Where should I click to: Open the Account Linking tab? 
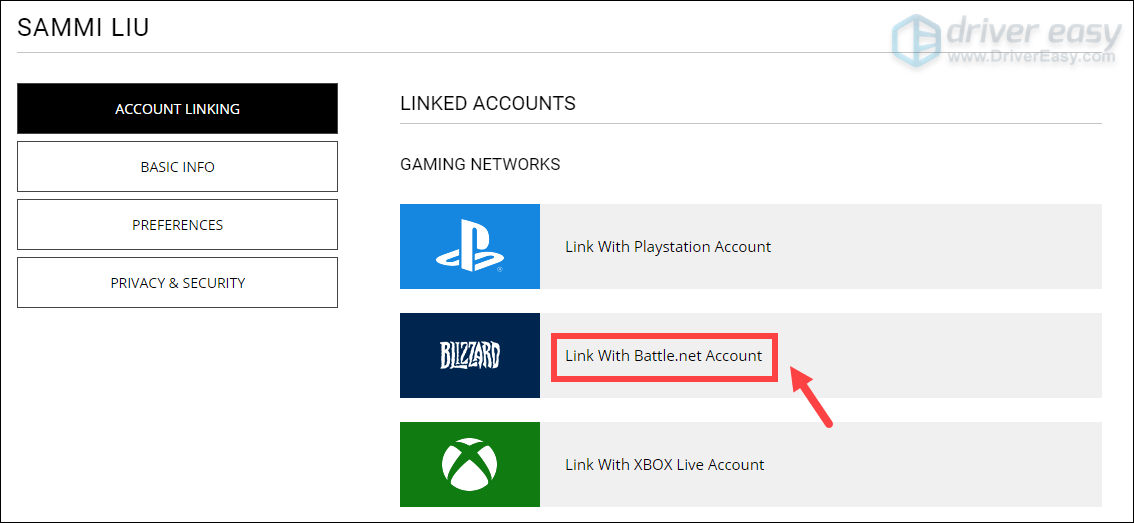click(177, 109)
